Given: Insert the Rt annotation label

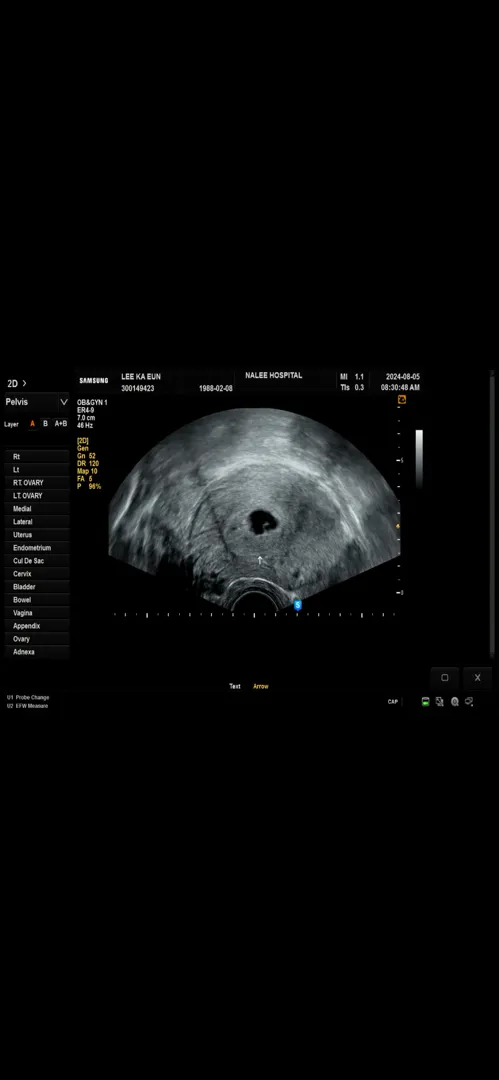Looking at the screenshot, I should tap(37, 457).
